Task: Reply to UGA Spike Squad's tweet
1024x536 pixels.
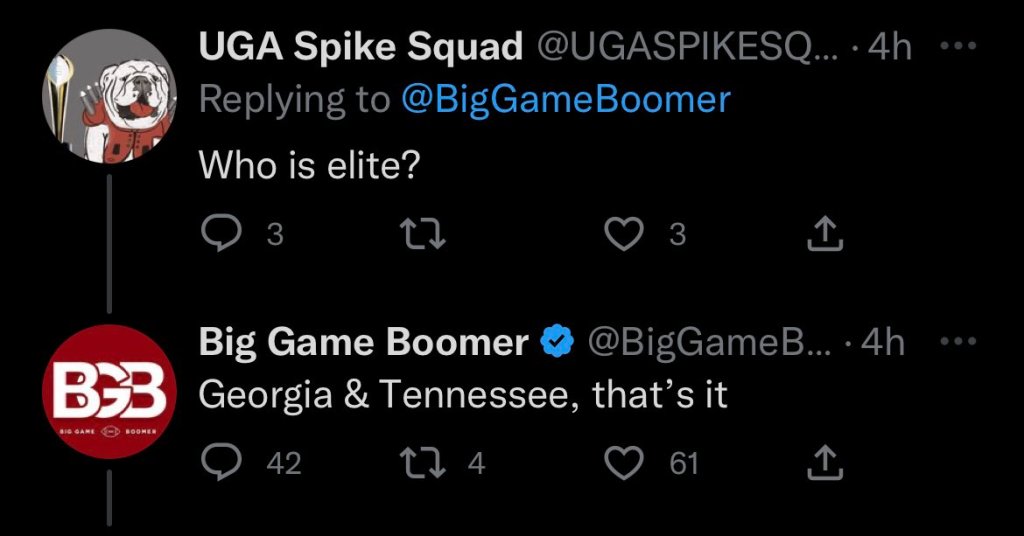Action: point(218,234)
